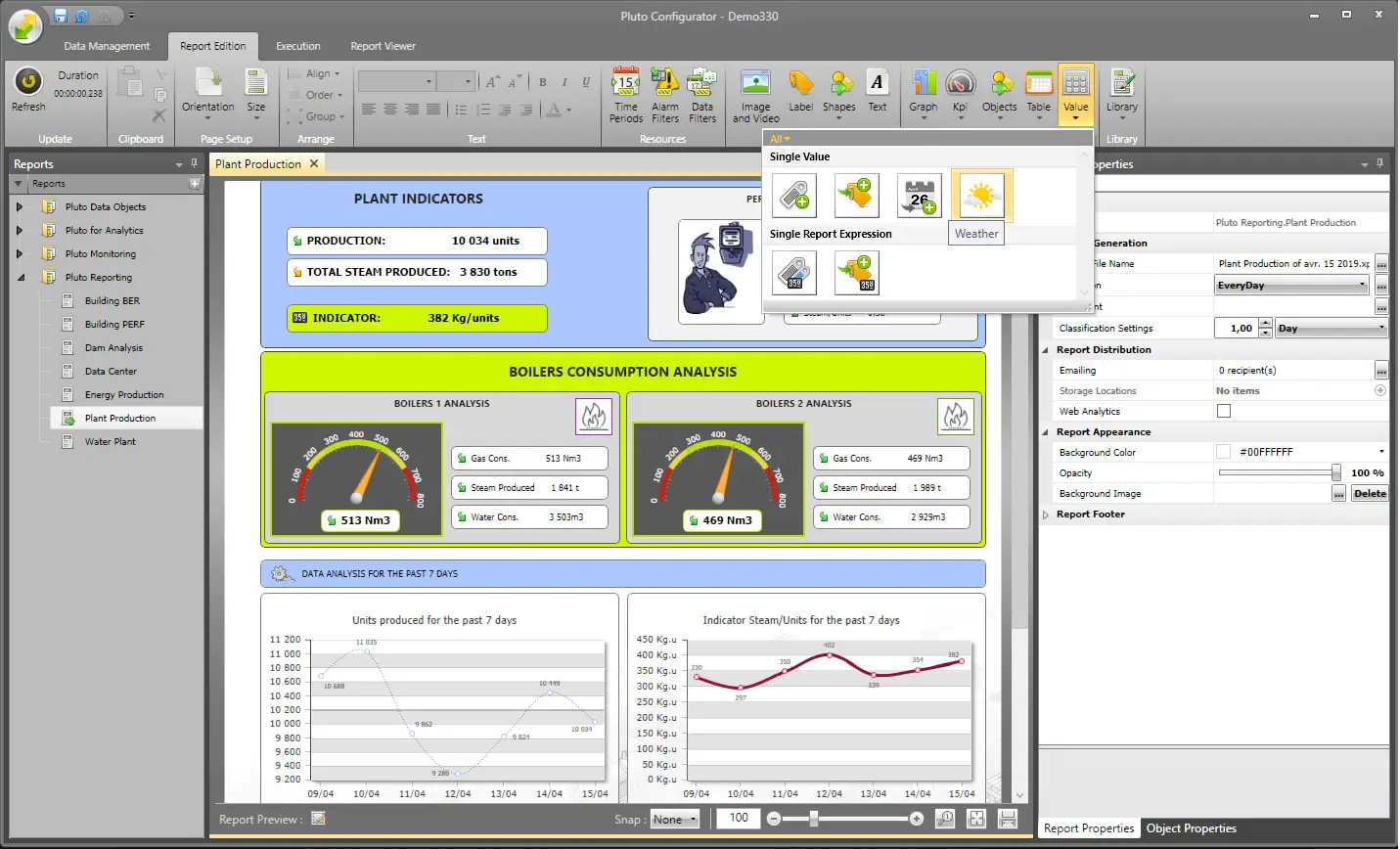Click the Delete background image button

(x=1370, y=494)
